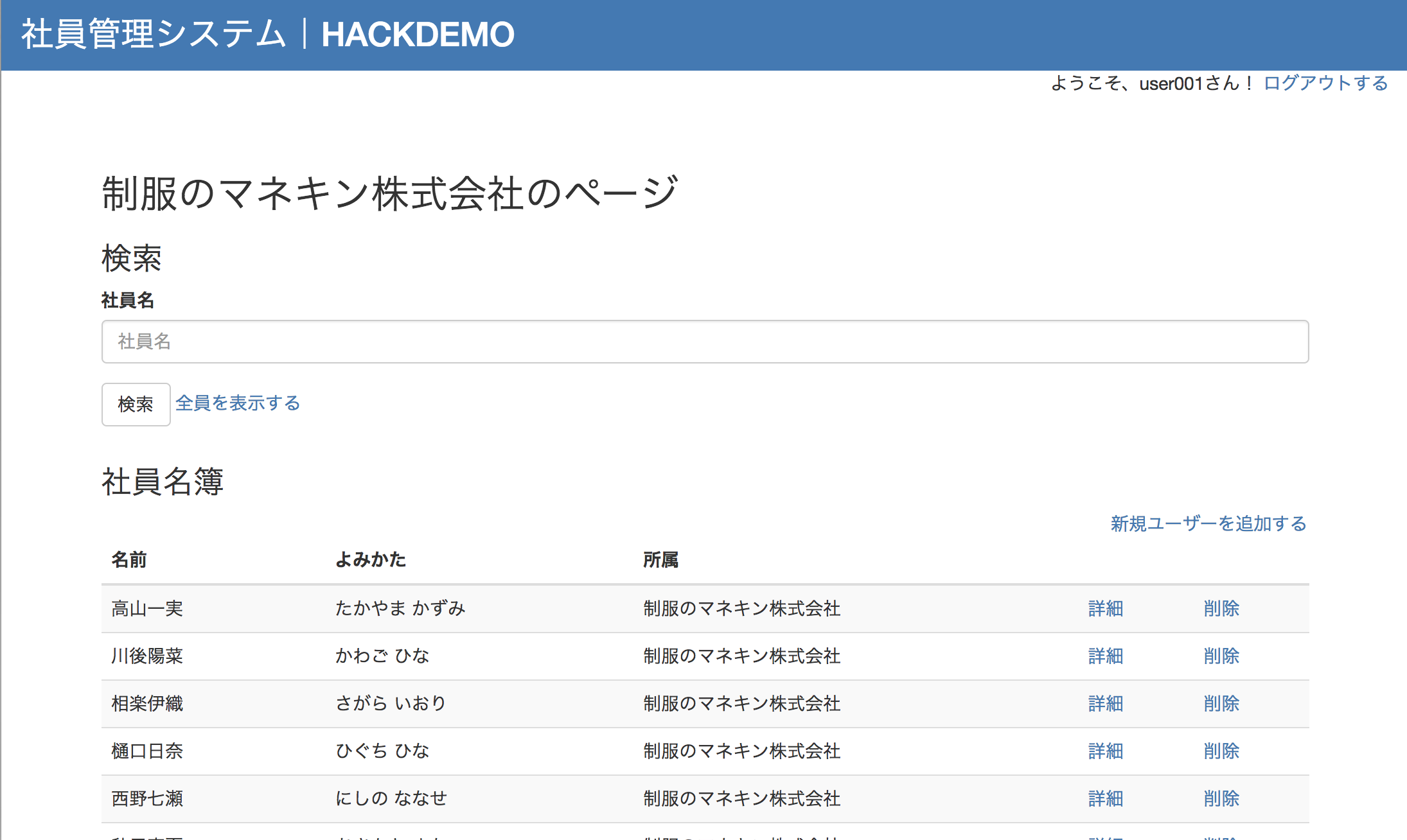The image size is (1407, 840).
Task: Open 詳細 for 川後陽菜
Action: (1106, 656)
